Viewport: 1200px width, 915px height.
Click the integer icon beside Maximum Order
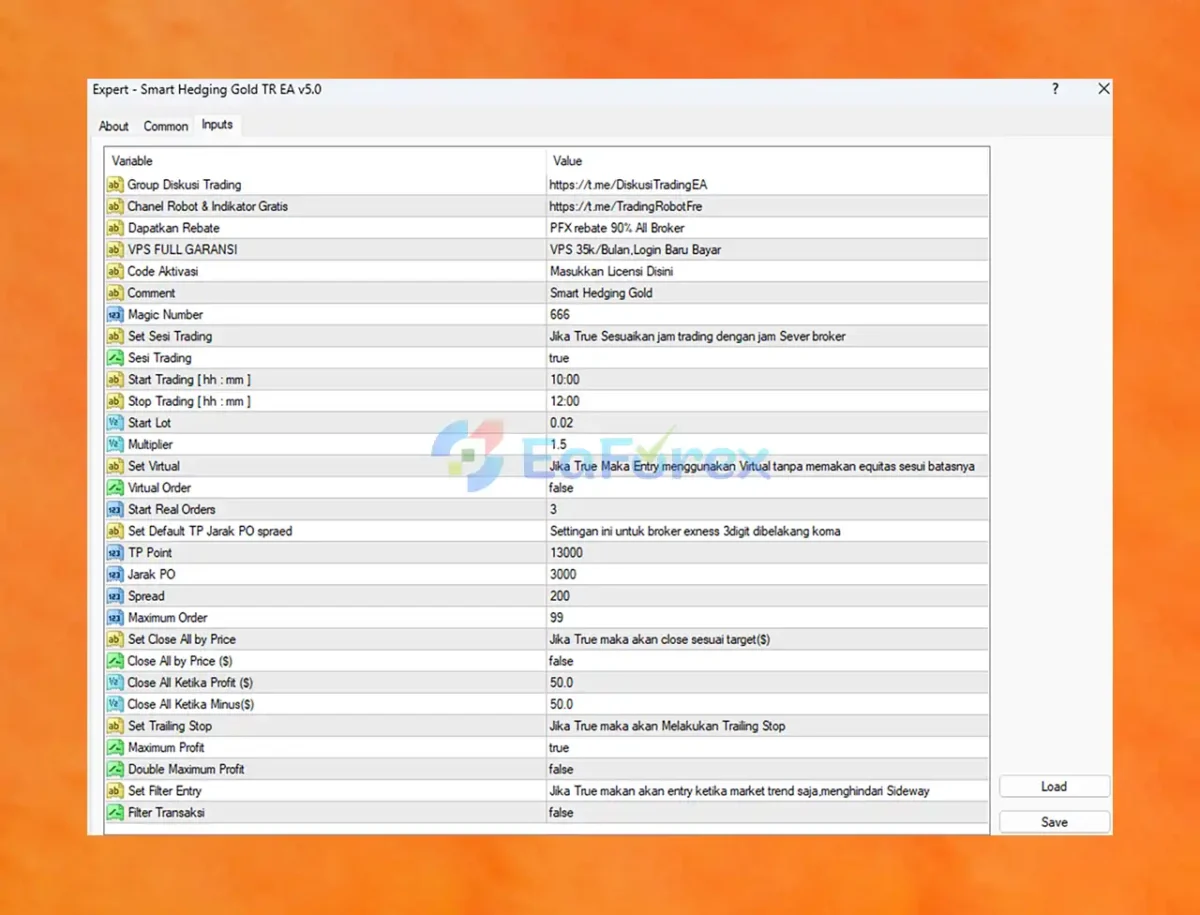114,618
